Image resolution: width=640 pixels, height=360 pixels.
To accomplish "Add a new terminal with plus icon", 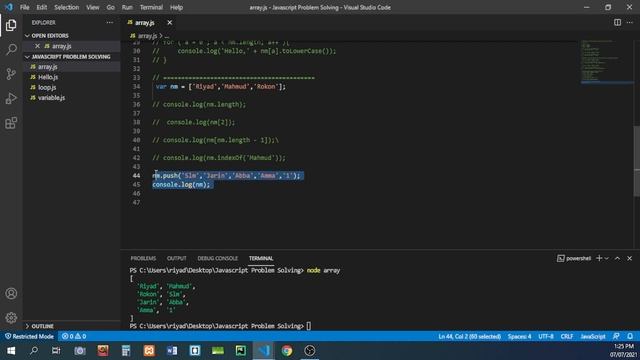I will tap(599, 258).
